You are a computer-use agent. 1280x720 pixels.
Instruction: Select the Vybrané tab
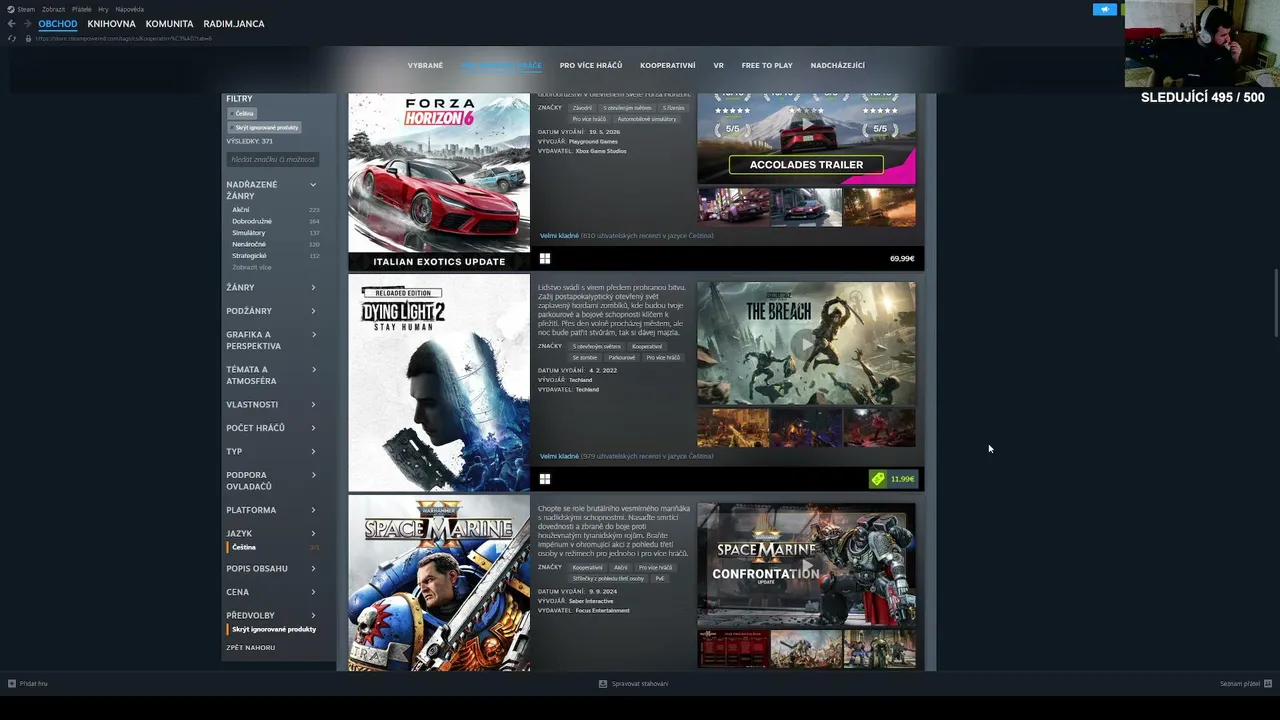pyautogui.click(x=425, y=66)
